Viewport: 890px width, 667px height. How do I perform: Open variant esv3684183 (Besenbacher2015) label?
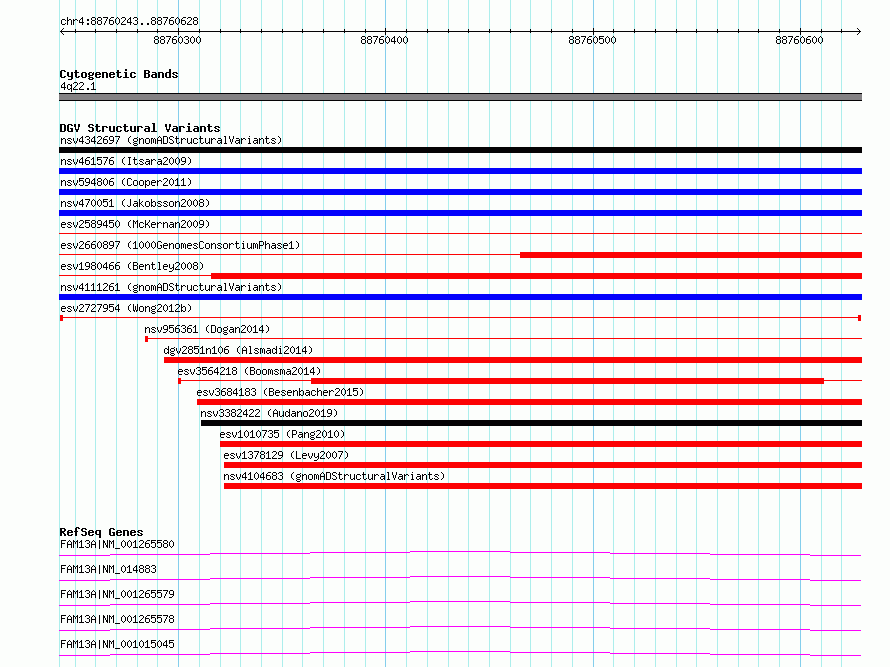[280, 392]
